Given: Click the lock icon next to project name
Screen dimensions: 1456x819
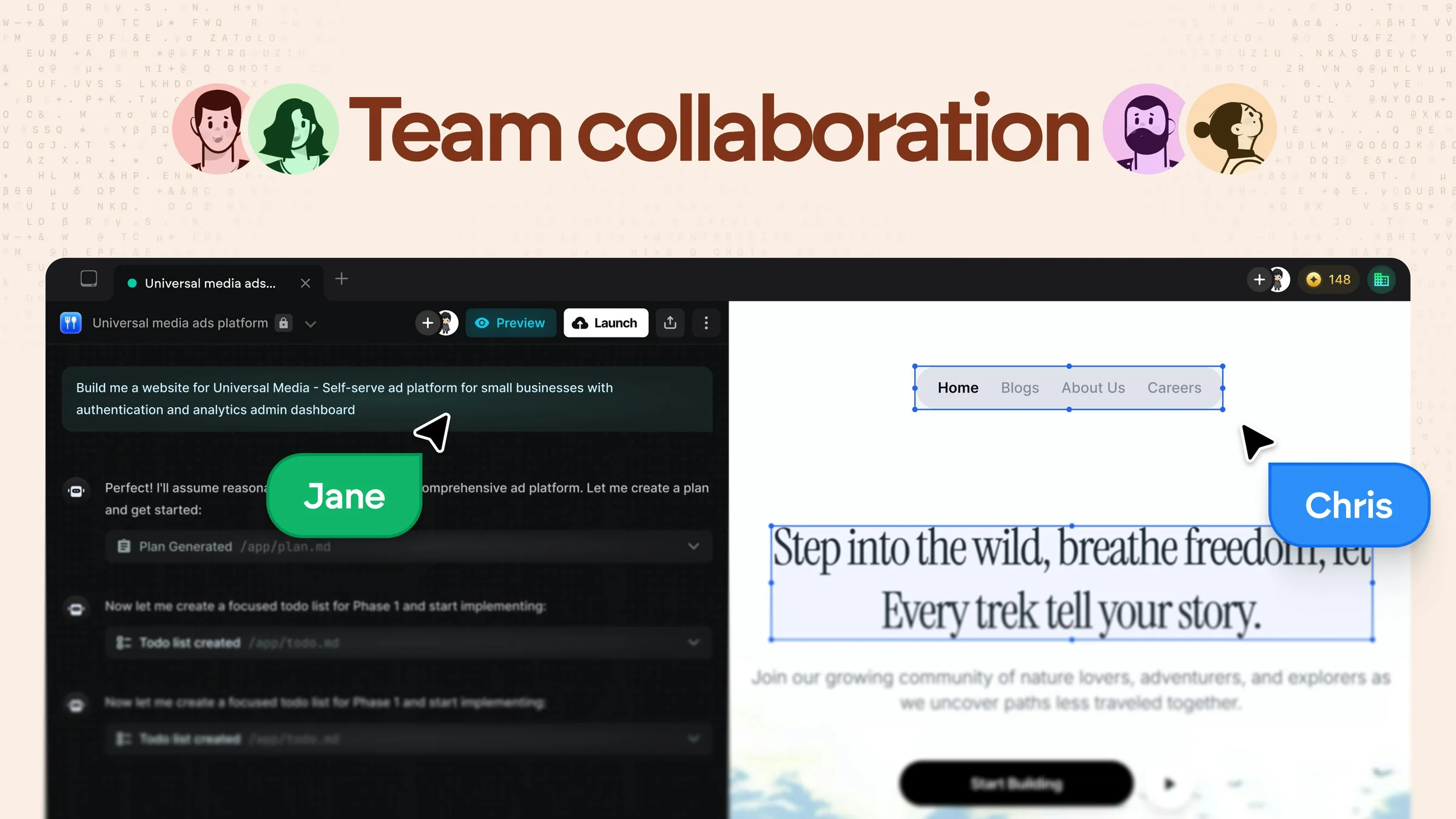Looking at the screenshot, I should 283,323.
